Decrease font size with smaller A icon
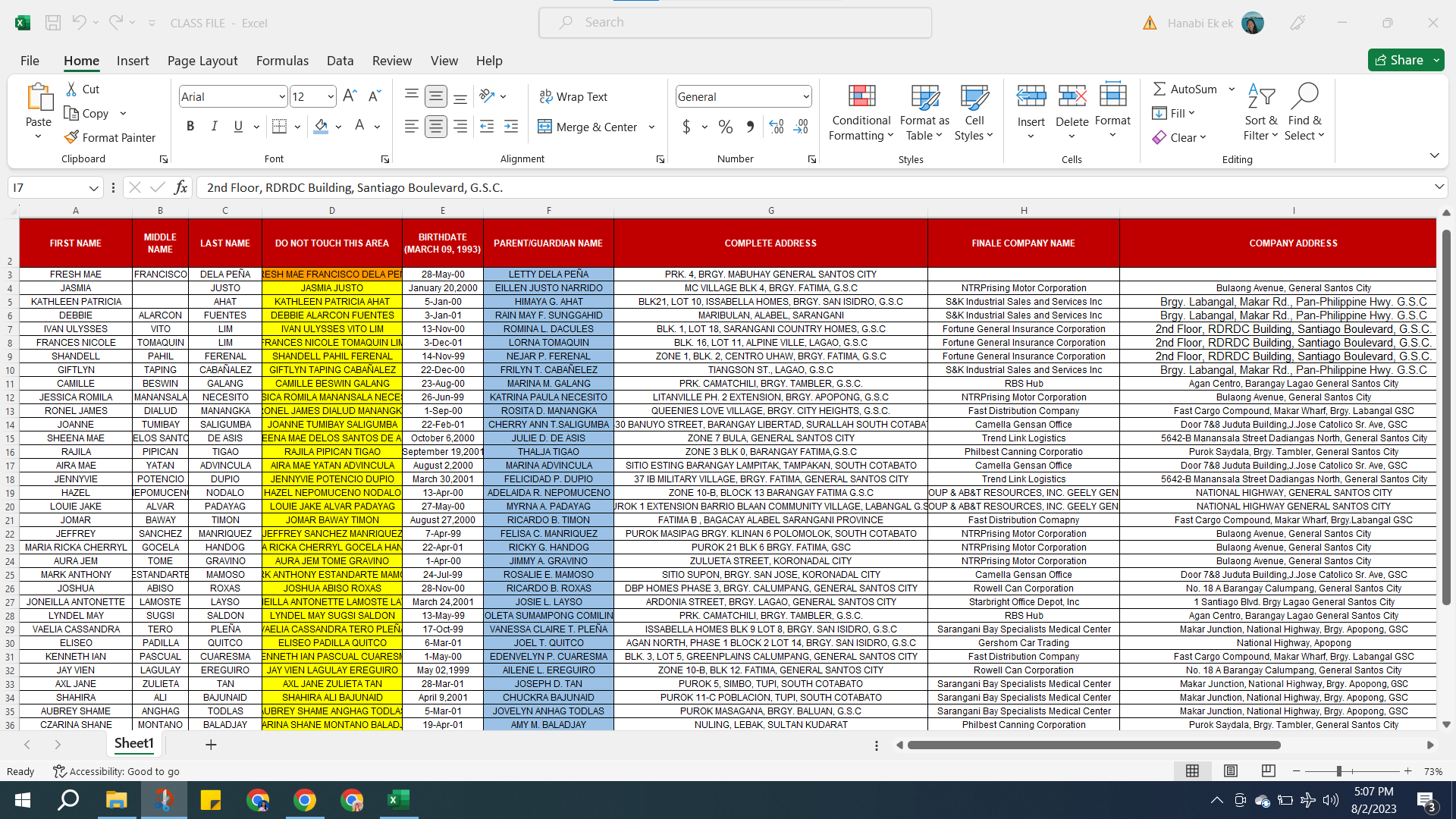The height and width of the screenshot is (819, 1456). 374,96
